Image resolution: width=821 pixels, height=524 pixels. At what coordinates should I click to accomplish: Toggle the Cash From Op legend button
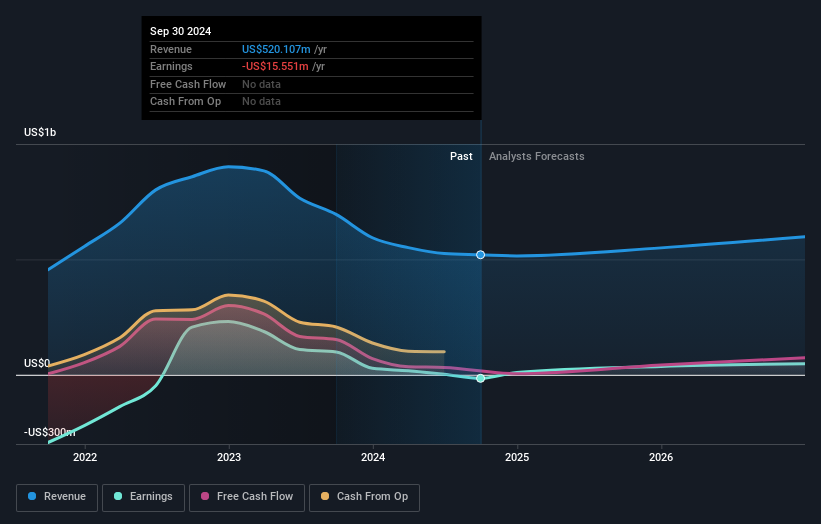[364, 497]
